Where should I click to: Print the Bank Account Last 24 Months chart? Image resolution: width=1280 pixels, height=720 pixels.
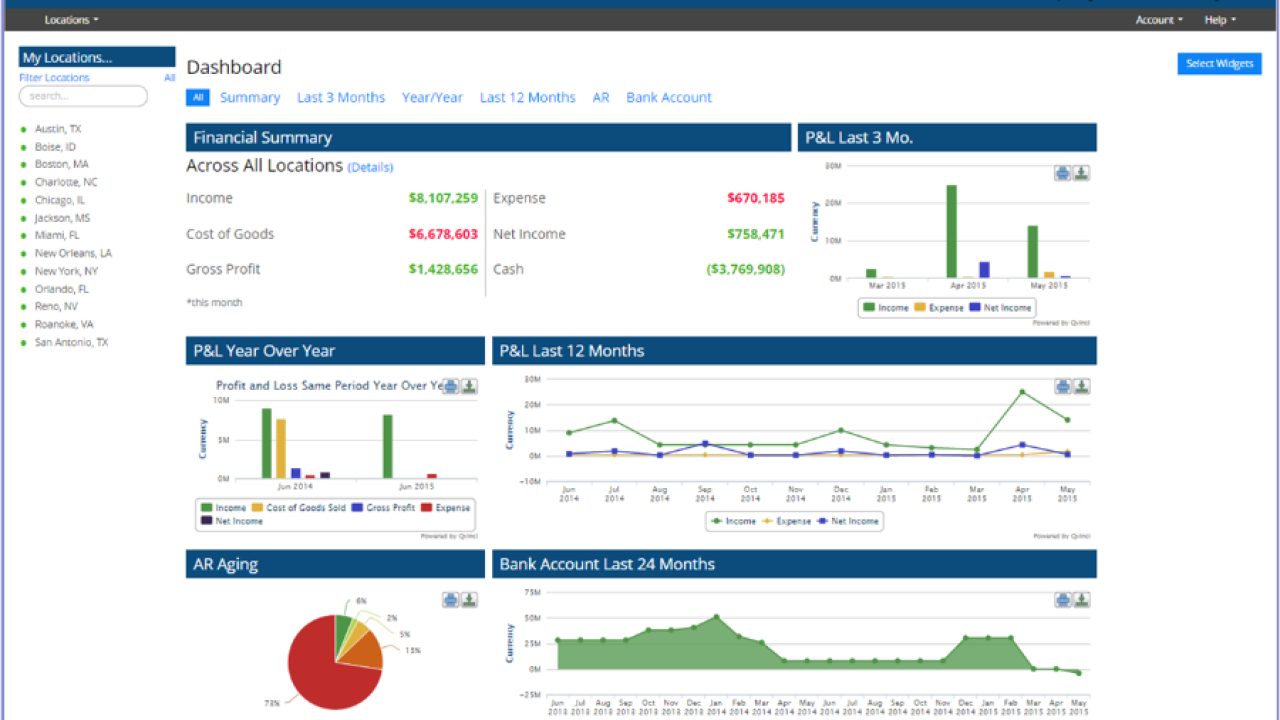[x=1062, y=600]
